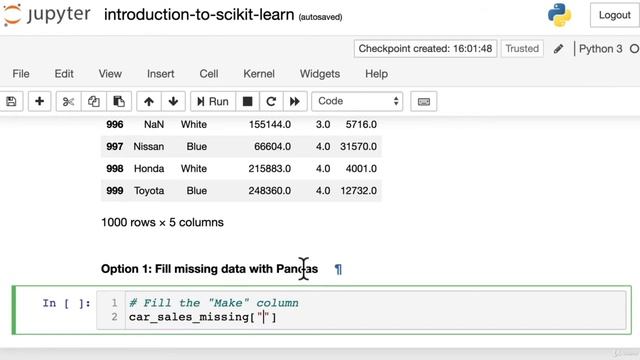Click the Python 3 kernel name
This screenshot has width=640, height=360.
tap(600, 49)
